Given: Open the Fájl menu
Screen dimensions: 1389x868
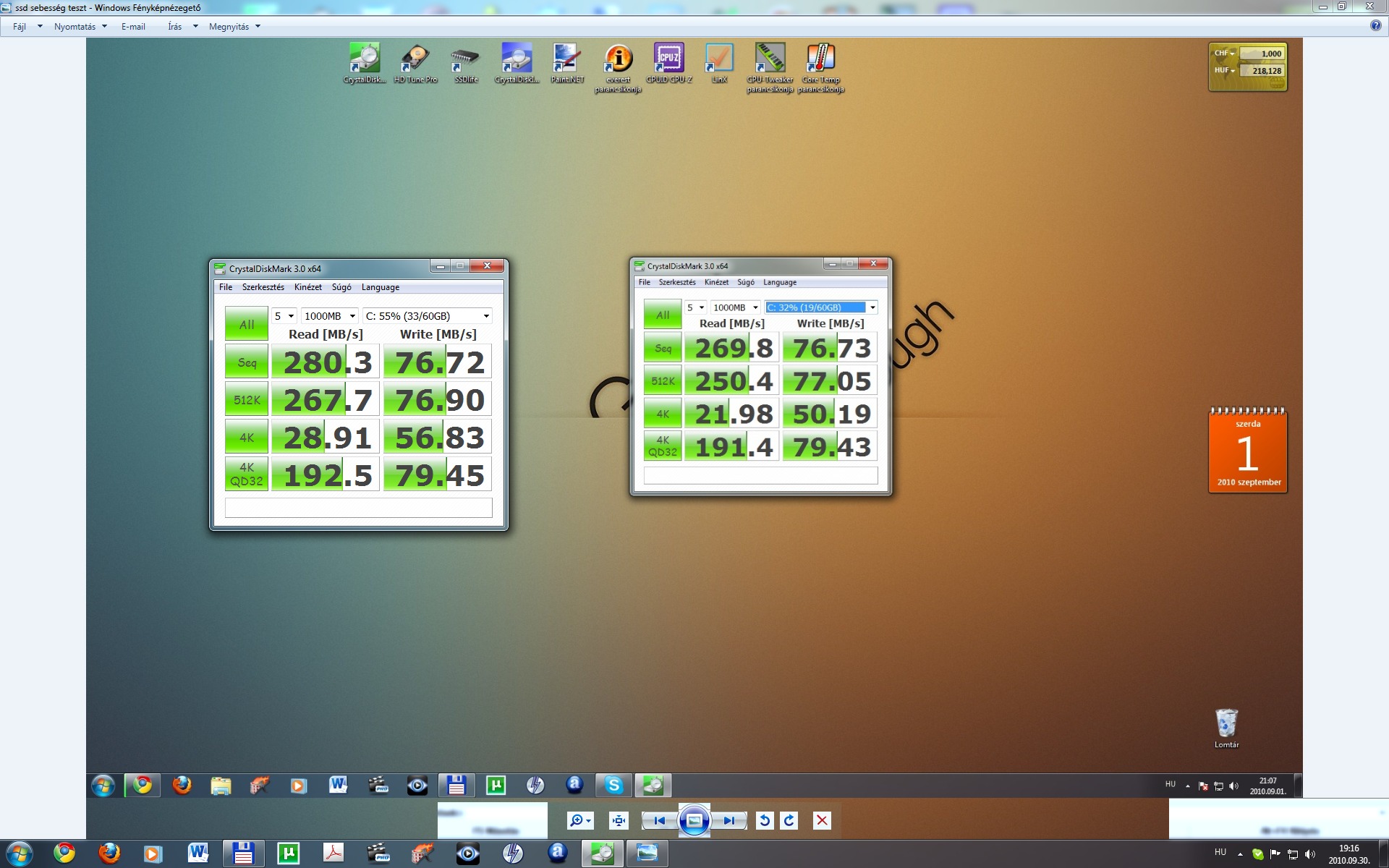Looking at the screenshot, I should (x=20, y=27).
